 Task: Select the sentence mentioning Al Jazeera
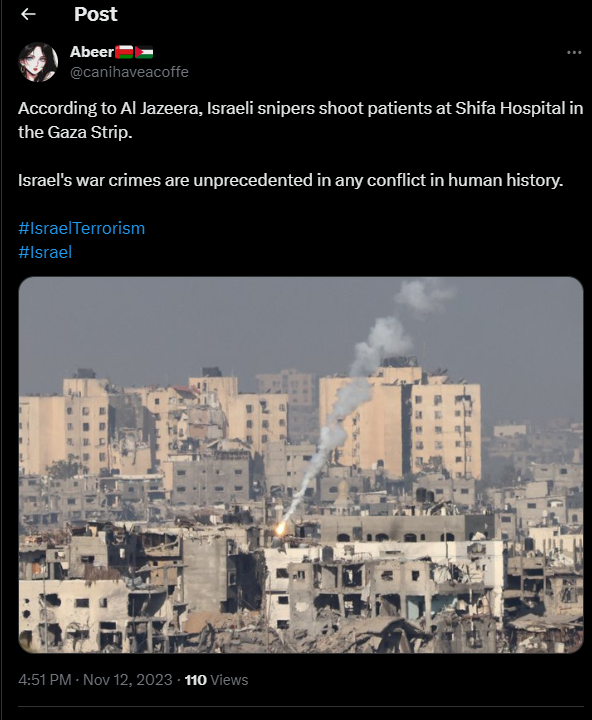[301, 120]
